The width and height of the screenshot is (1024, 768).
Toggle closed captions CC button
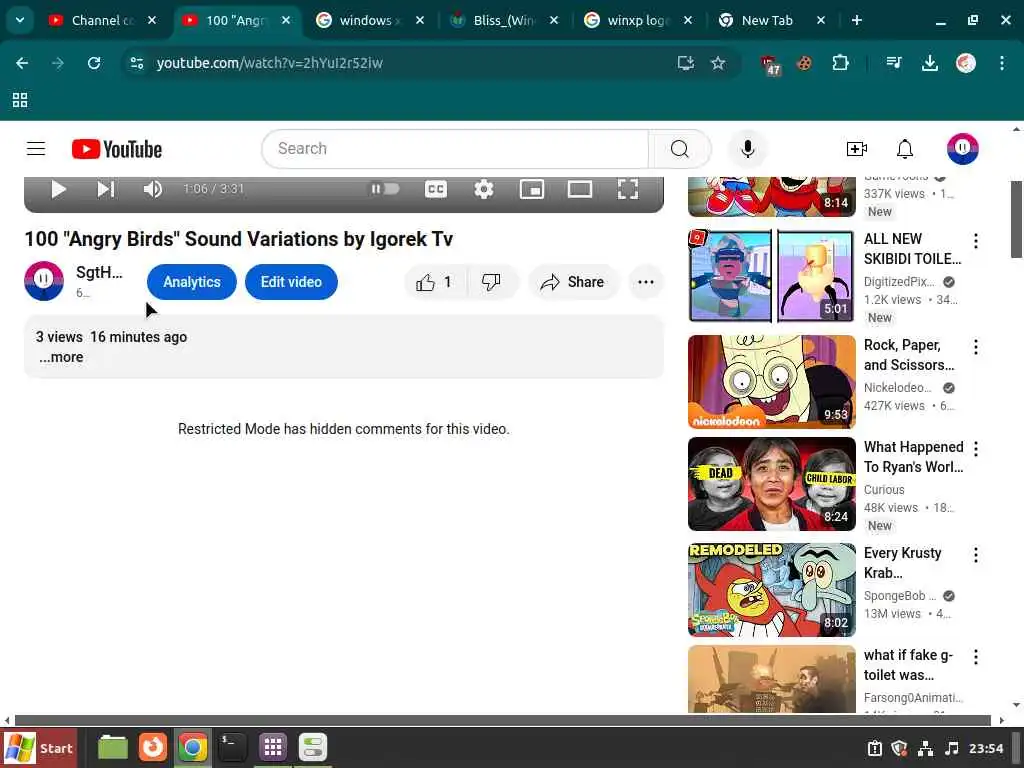[x=436, y=189]
